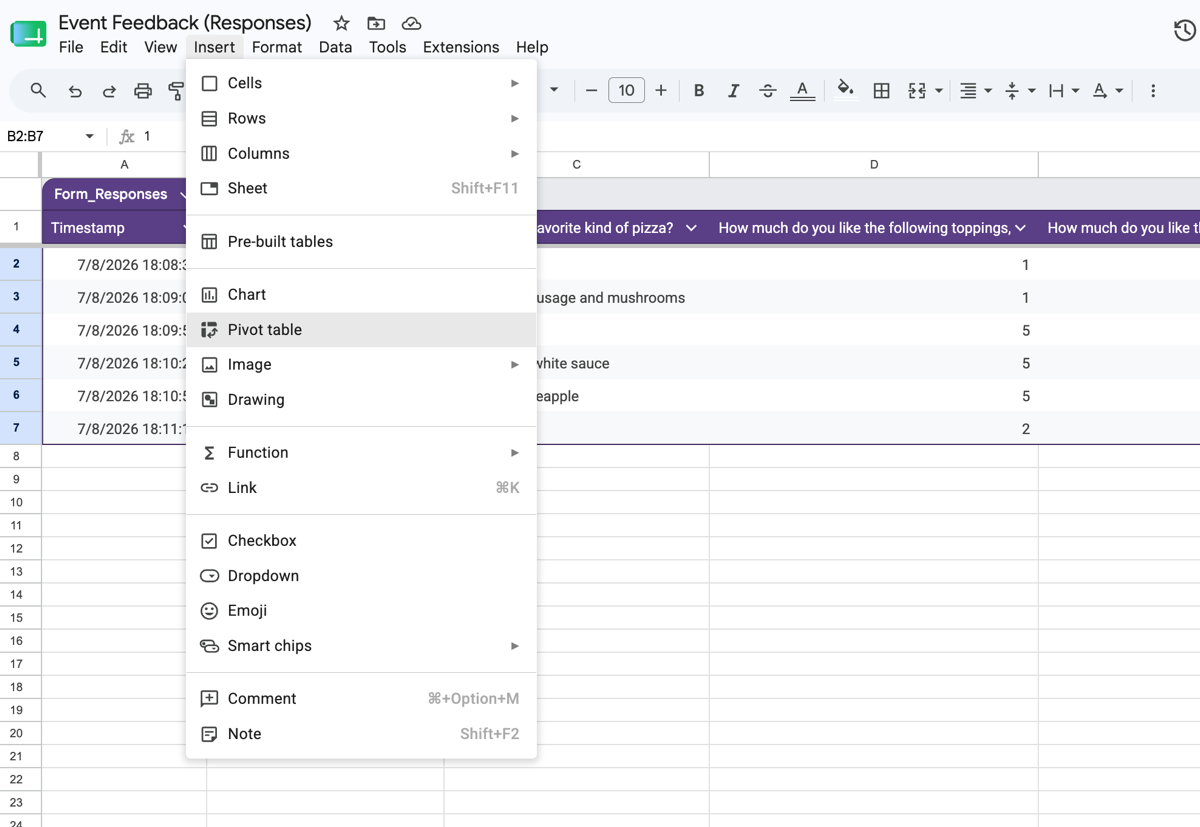Screen dimensions: 1200x827
Task: Click the Google Sheets home icon
Action: click(x=28, y=34)
